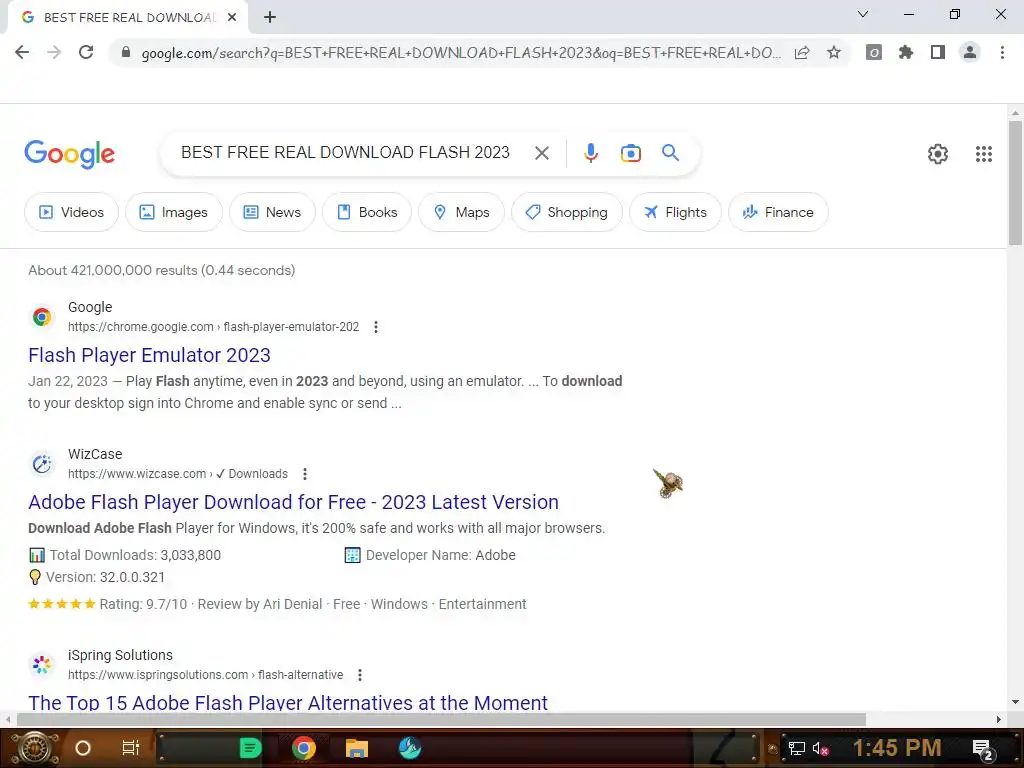Image resolution: width=1024 pixels, height=768 pixels.
Task: Click the WizCase site favicon
Action: click(x=42, y=464)
